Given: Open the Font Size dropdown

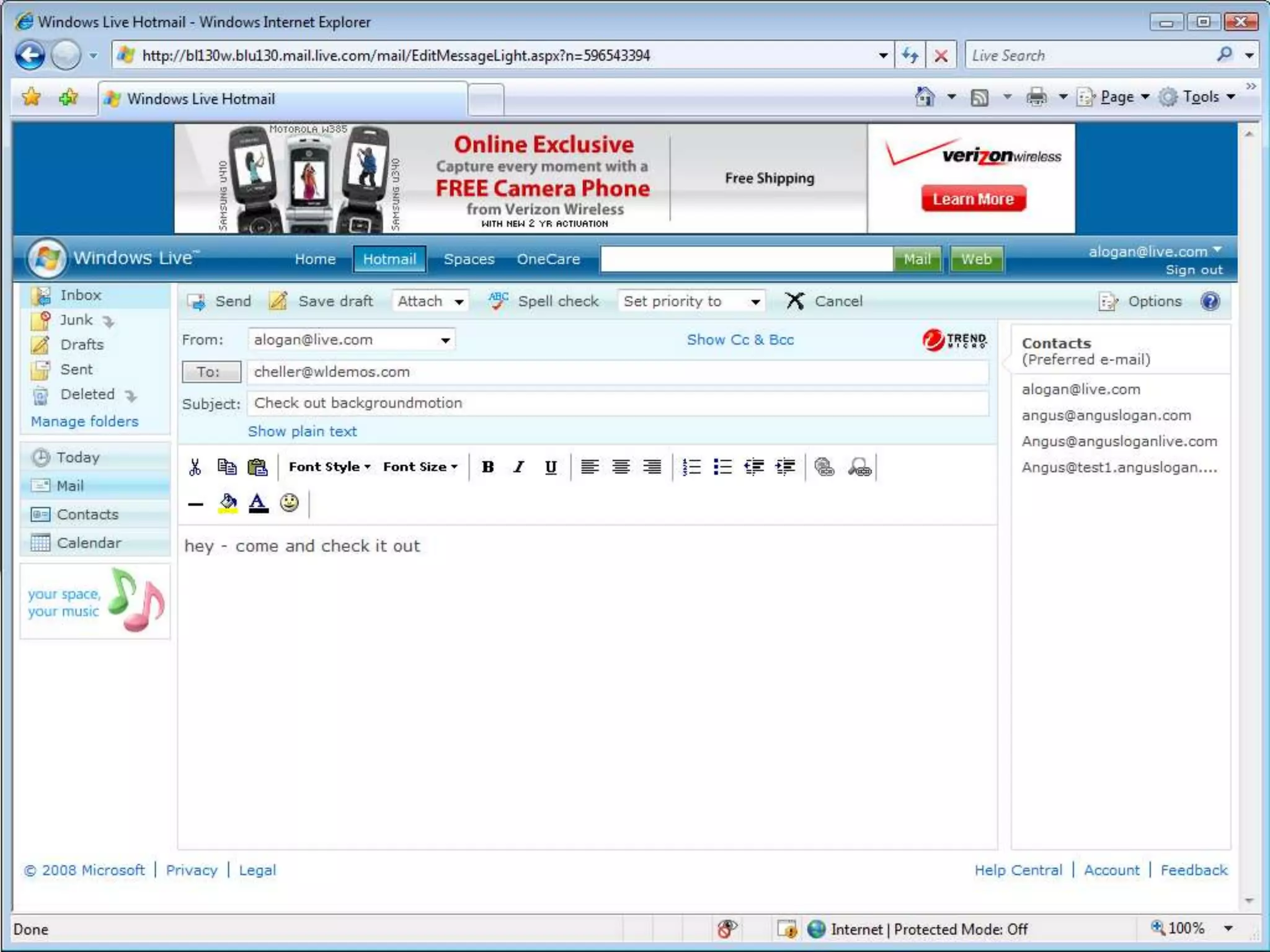Looking at the screenshot, I should (x=420, y=467).
